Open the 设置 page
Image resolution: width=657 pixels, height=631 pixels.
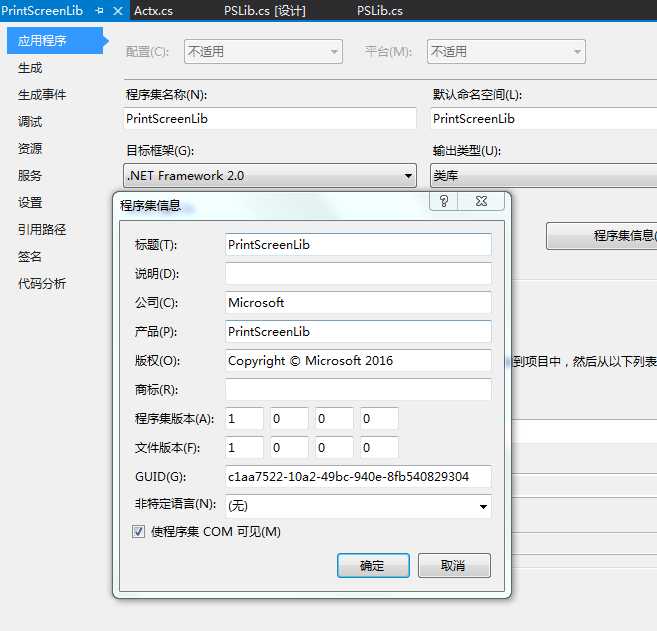tap(30, 202)
